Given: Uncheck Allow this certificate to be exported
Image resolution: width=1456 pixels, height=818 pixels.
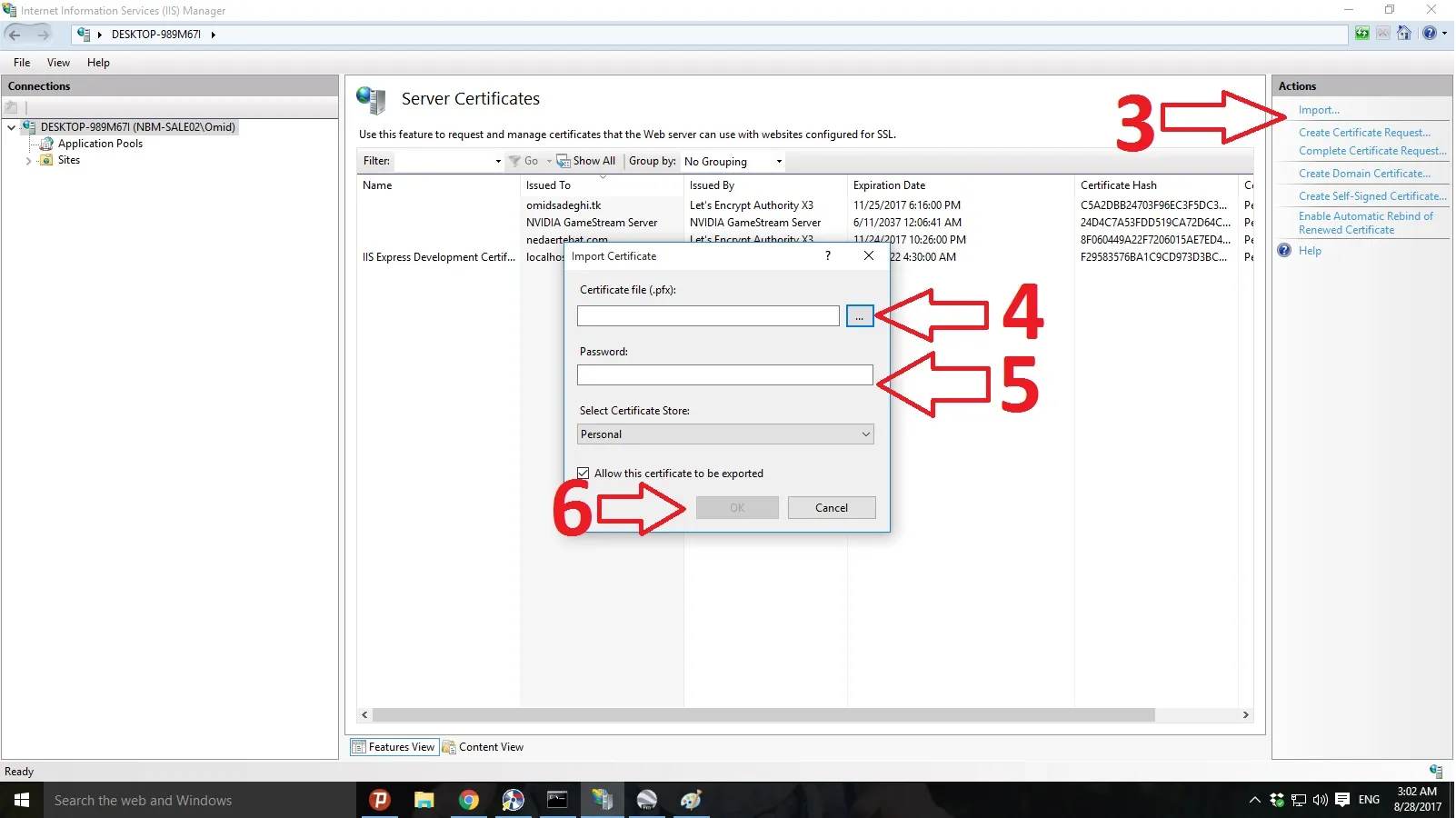Looking at the screenshot, I should coord(583,474).
